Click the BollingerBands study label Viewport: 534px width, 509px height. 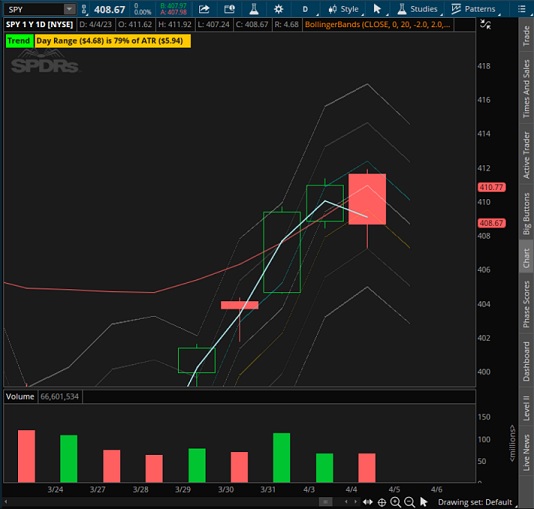tap(378, 25)
